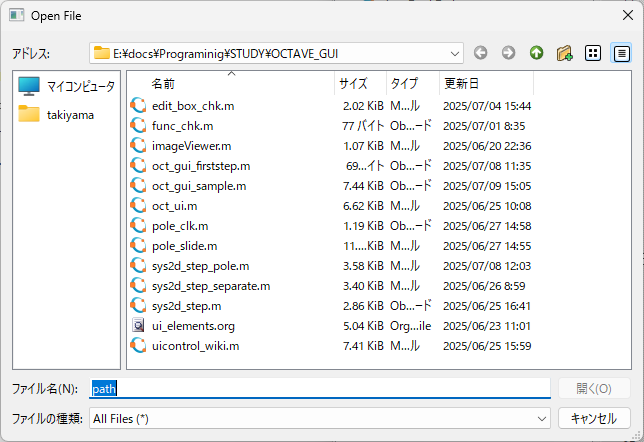This screenshot has width=644, height=442.
Task: Select file name oct_gui_firststep.m
Action: [201, 166]
